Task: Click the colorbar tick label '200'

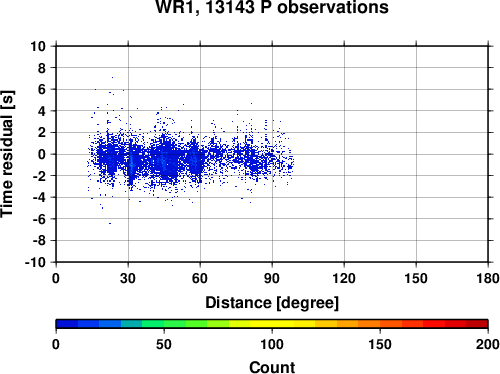Action: click(488, 344)
